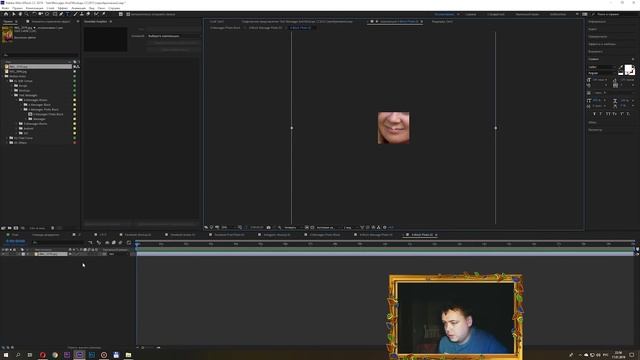Viewport: 640px width, 360px height.
Task: Click the new composition icon in Project panel
Action: coord(16,228)
